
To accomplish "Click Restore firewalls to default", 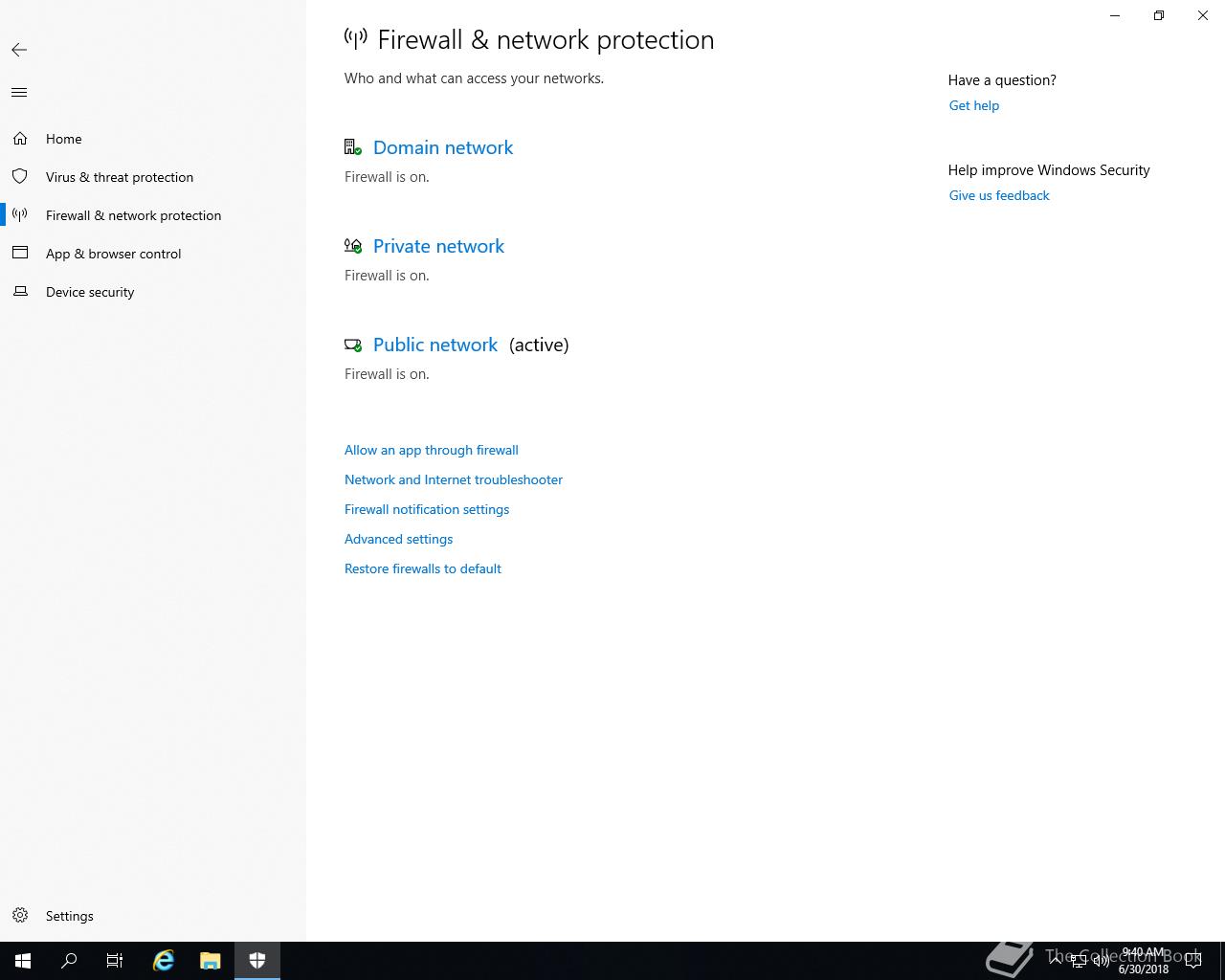I will coord(423,568).
